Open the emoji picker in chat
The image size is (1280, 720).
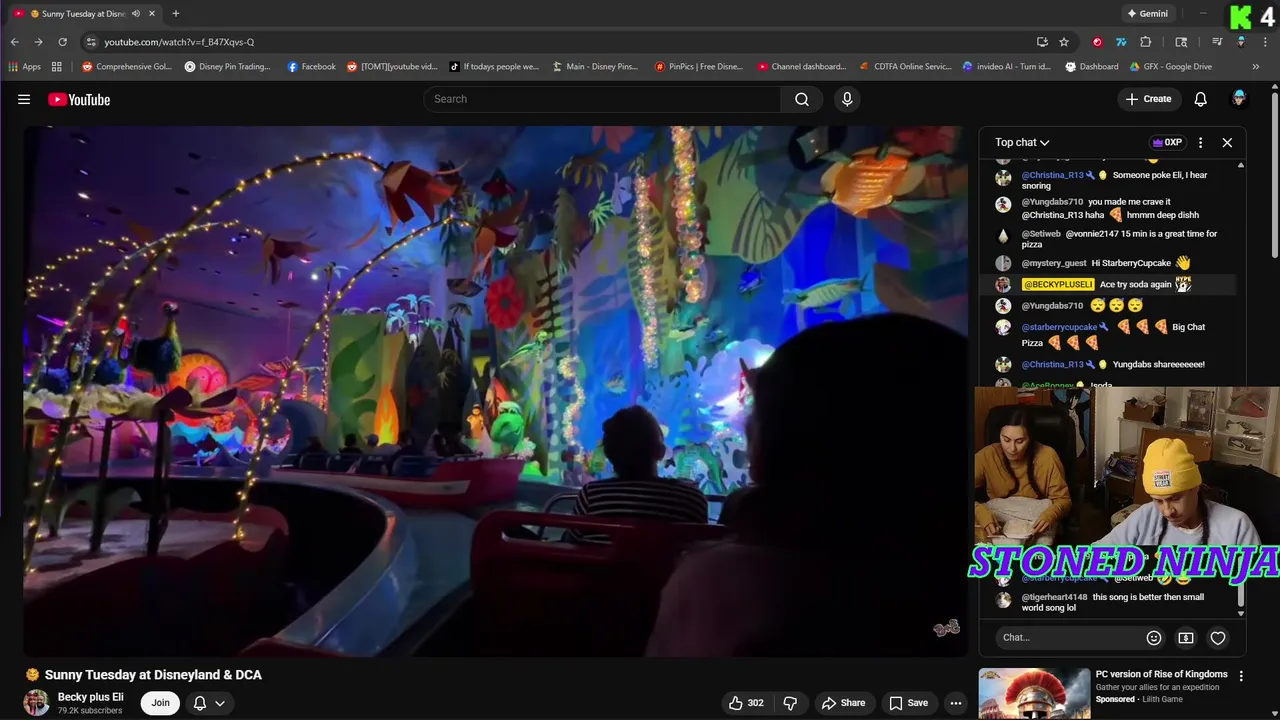pyautogui.click(x=1154, y=638)
